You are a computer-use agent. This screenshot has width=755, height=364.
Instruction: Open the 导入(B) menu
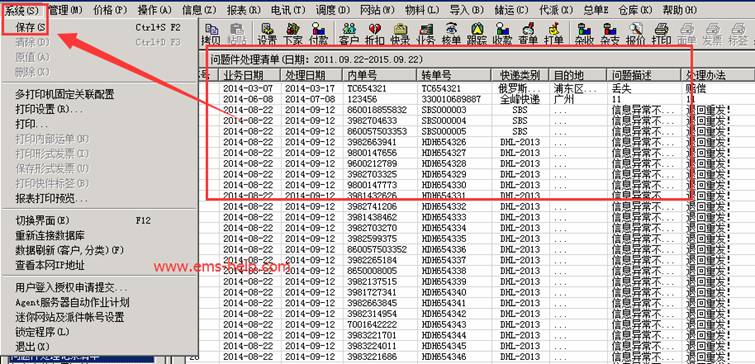tap(467, 9)
